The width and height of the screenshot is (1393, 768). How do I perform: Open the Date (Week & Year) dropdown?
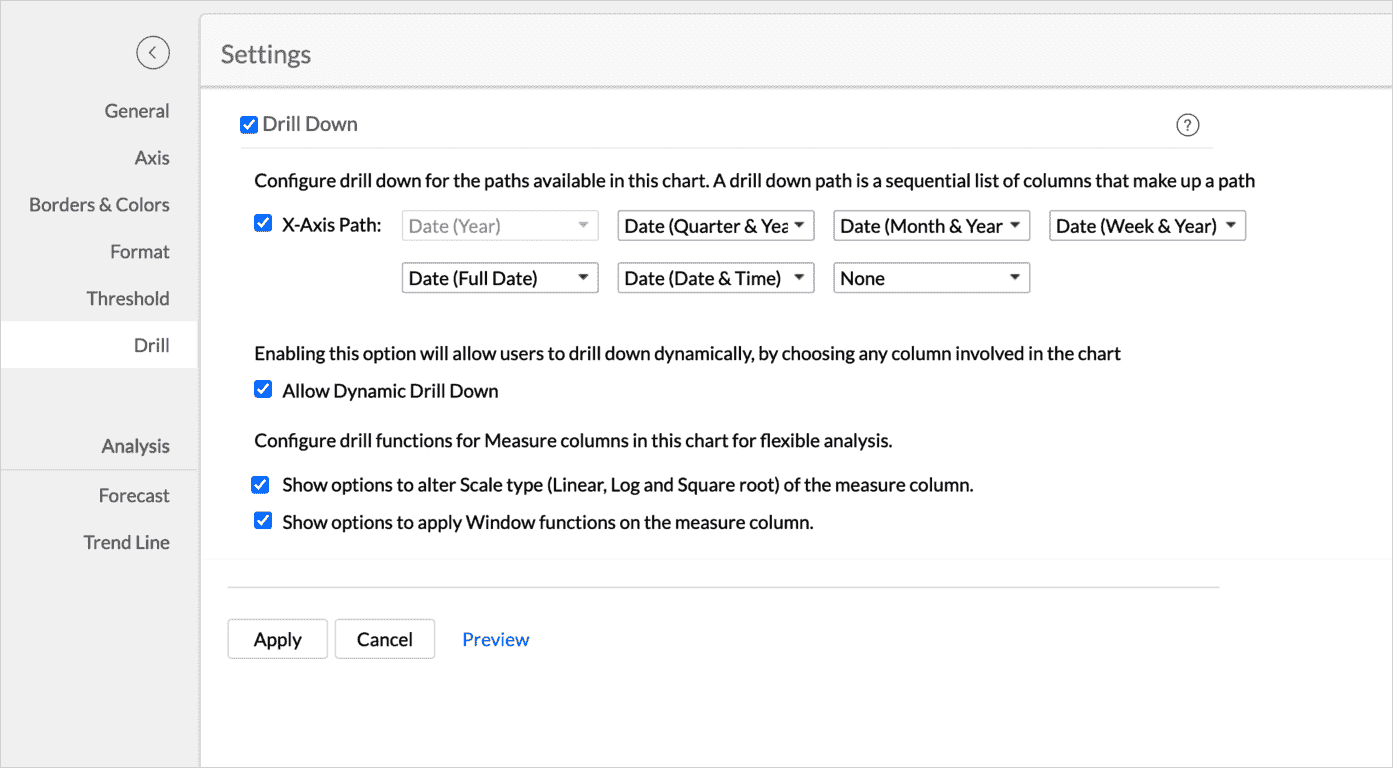1147,226
